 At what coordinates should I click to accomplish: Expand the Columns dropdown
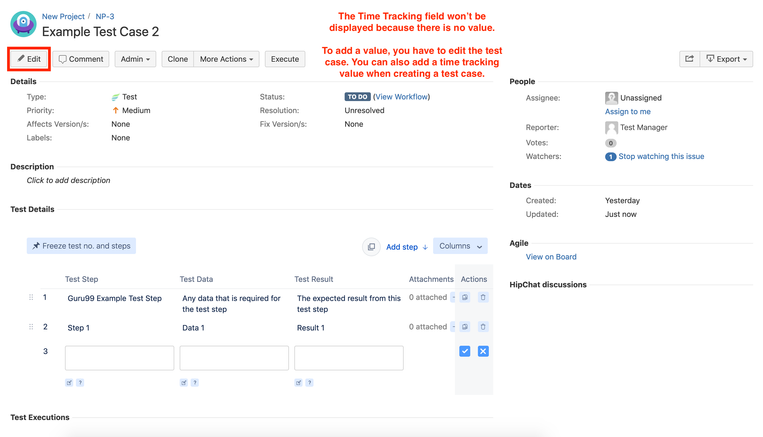[460, 246]
